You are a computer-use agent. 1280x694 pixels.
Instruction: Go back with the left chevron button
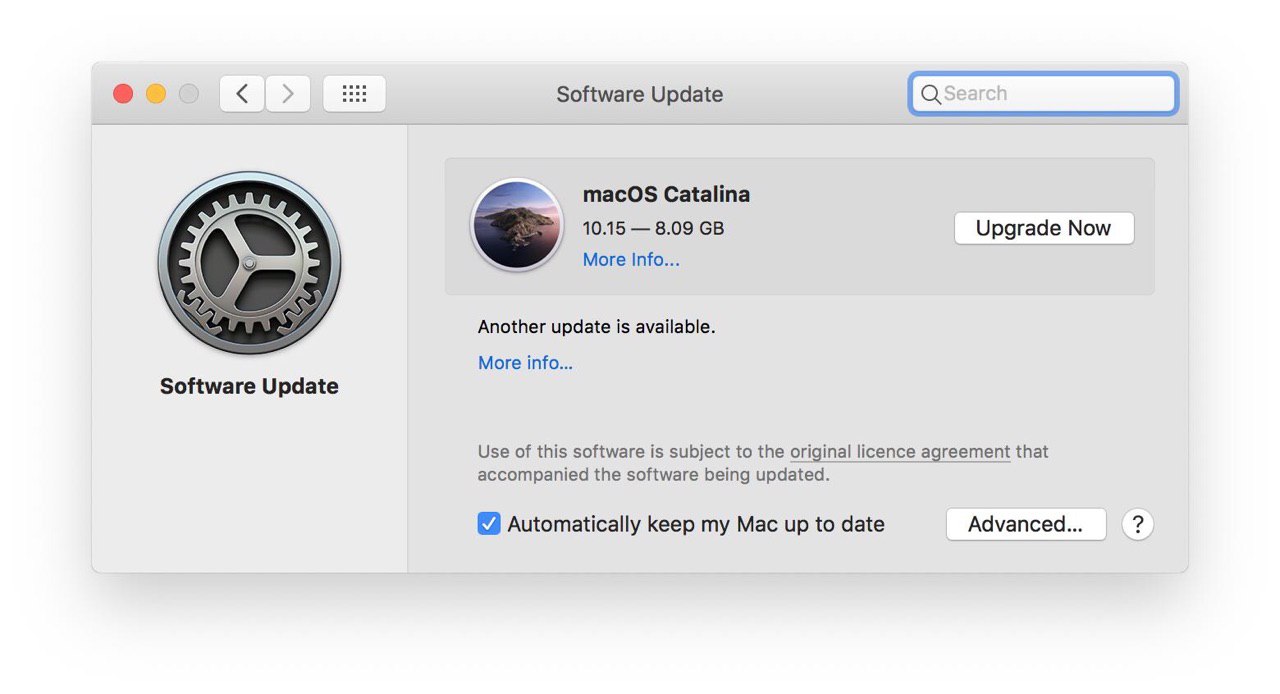242,94
